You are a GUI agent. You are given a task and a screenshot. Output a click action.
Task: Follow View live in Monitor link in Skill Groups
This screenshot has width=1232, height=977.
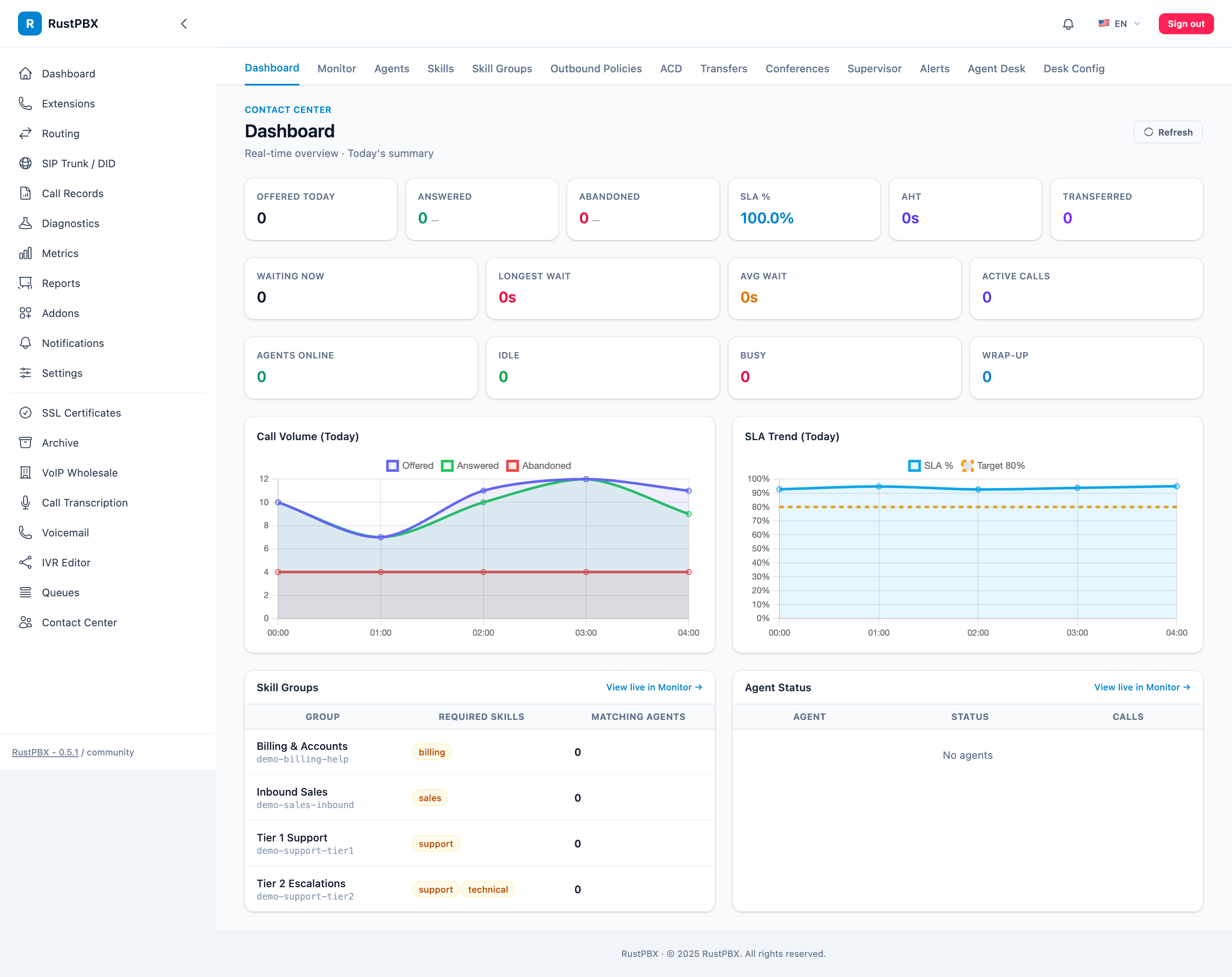tap(654, 687)
